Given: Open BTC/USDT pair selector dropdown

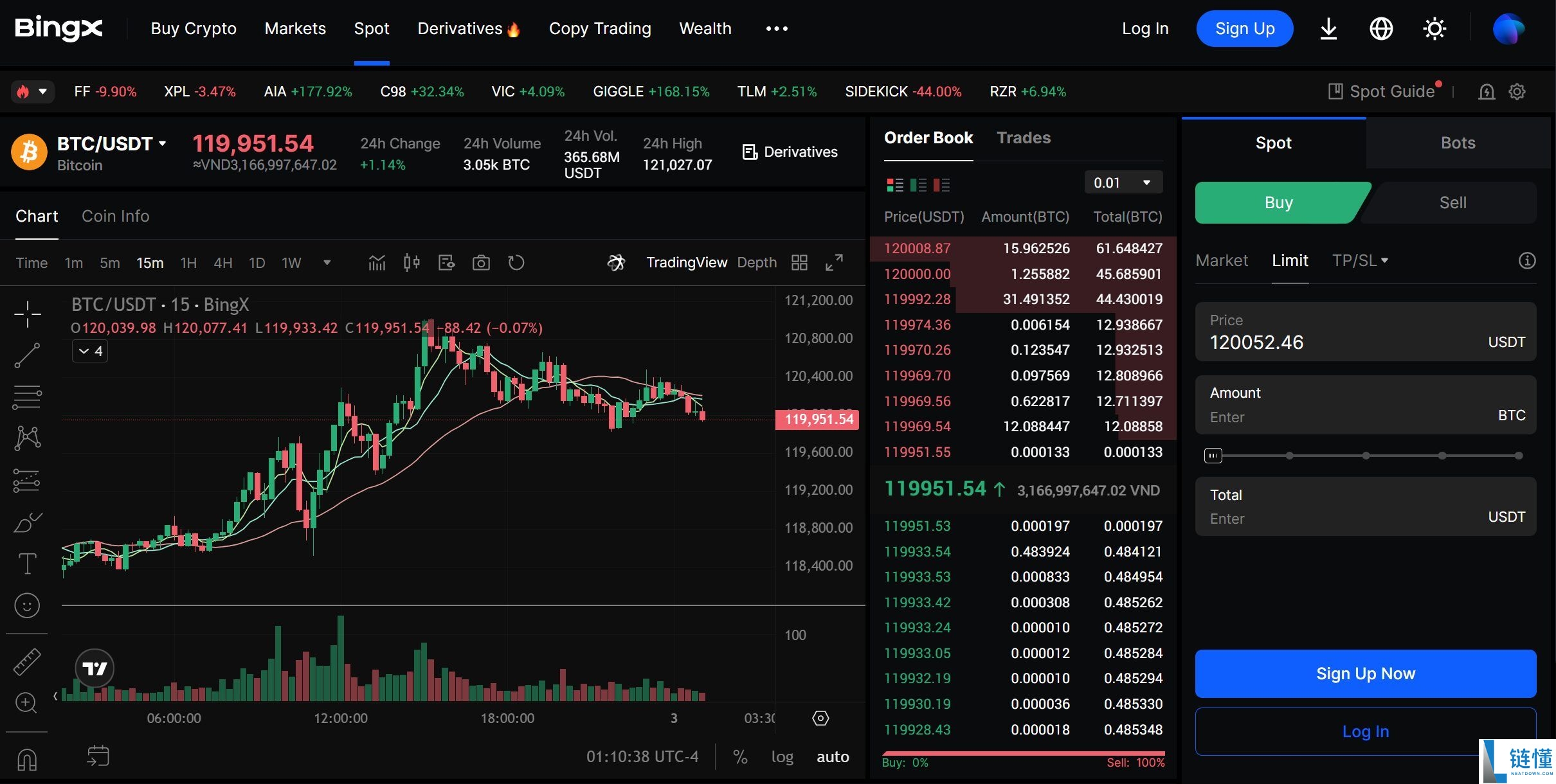Looking at the screenshot, I should tap(112, 143).
